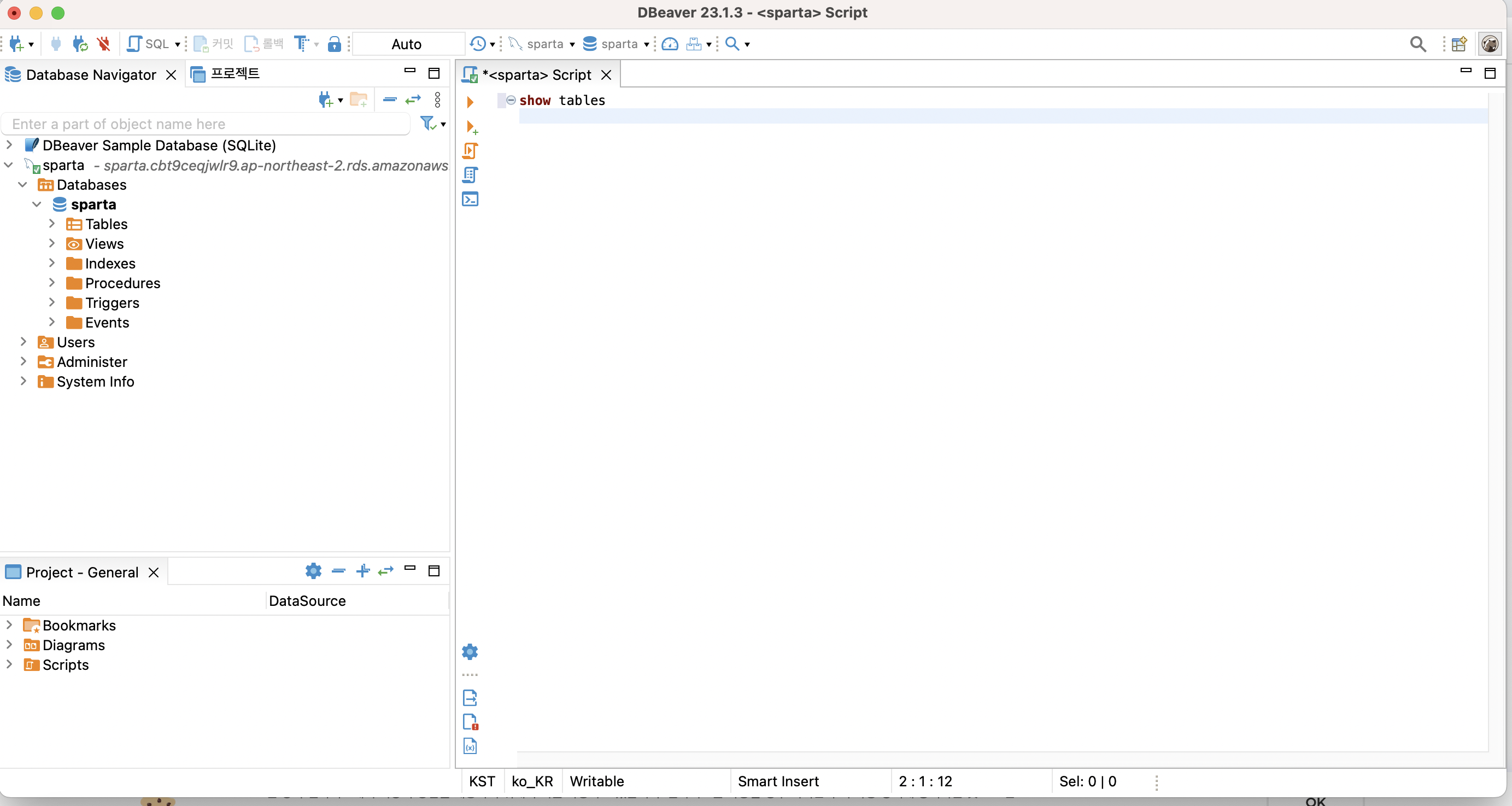The height and width of the screenshot is (806, 1512).
Task: Click the show log panel icon
Action: tap(470, 721)
